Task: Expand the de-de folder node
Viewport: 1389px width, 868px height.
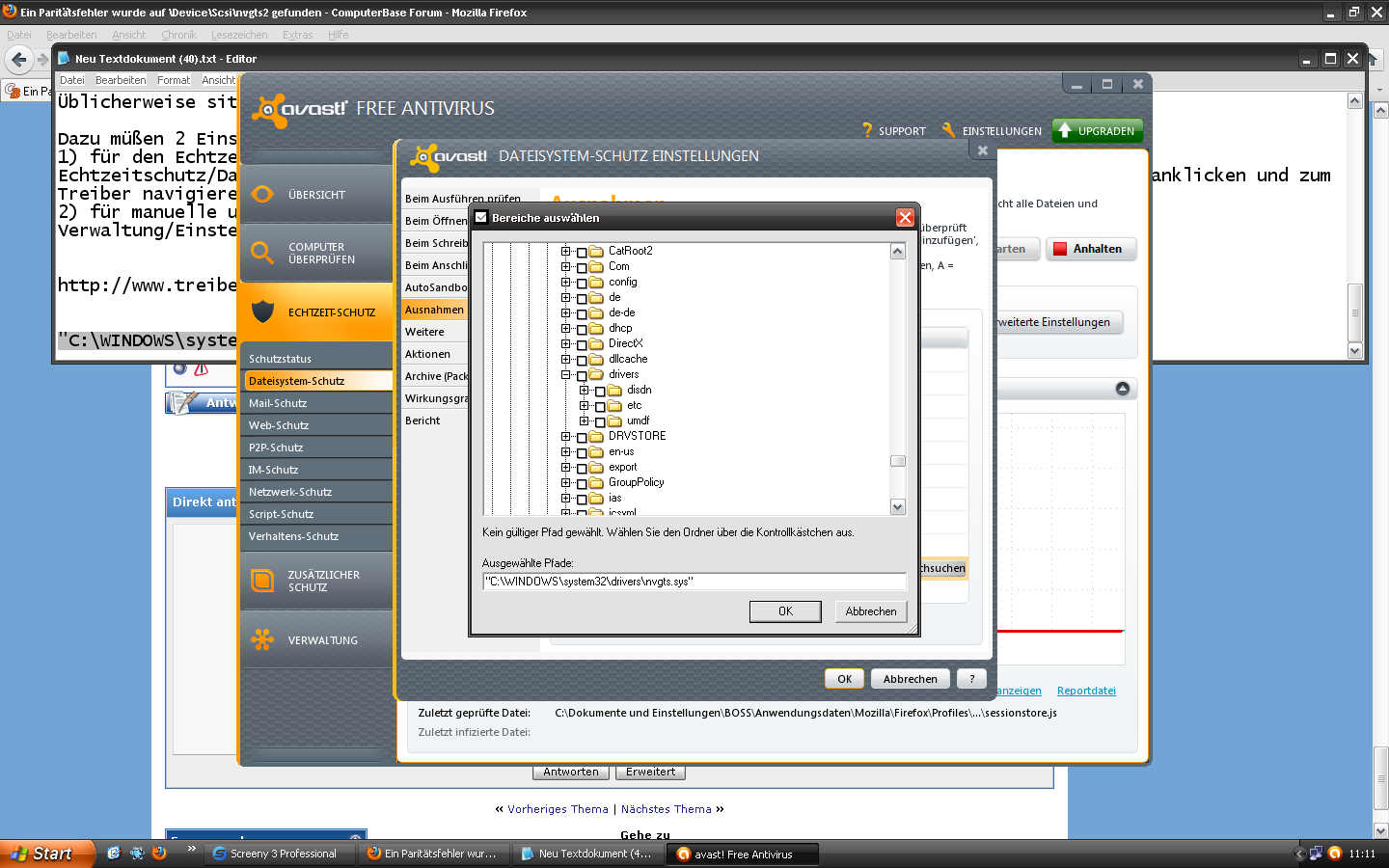Action: (x=566, y=312)
